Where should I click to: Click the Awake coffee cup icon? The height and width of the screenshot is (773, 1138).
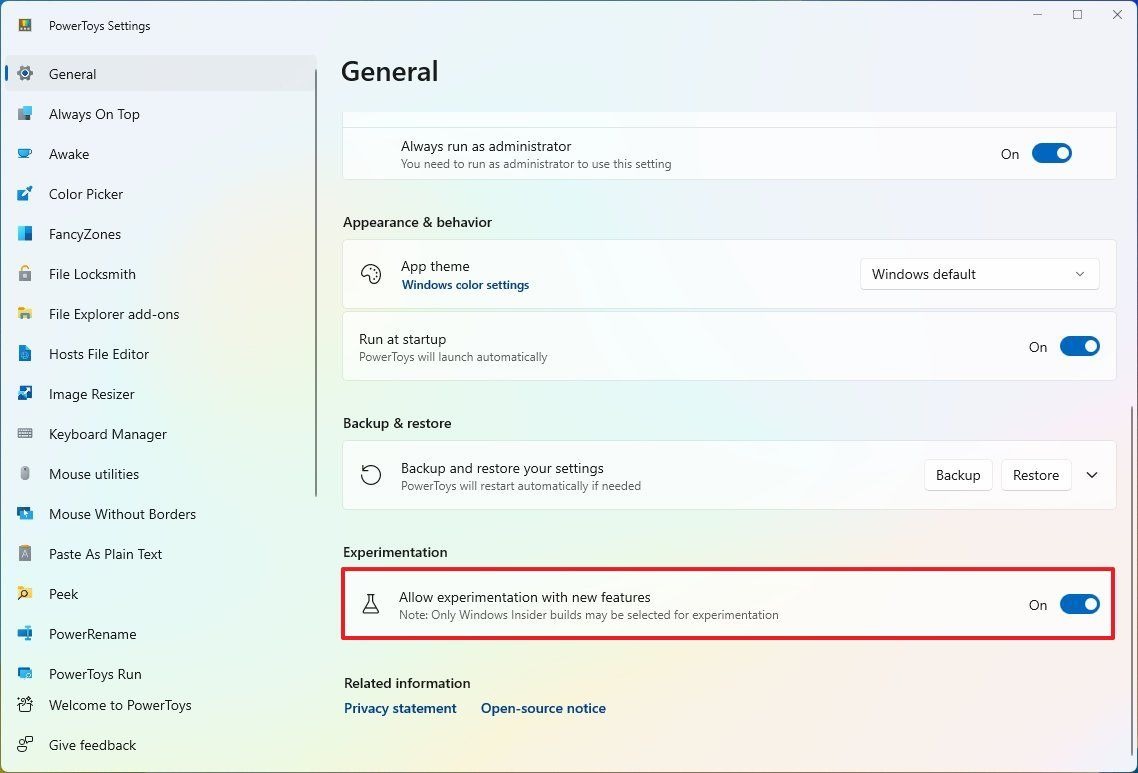tap(25, 153)
